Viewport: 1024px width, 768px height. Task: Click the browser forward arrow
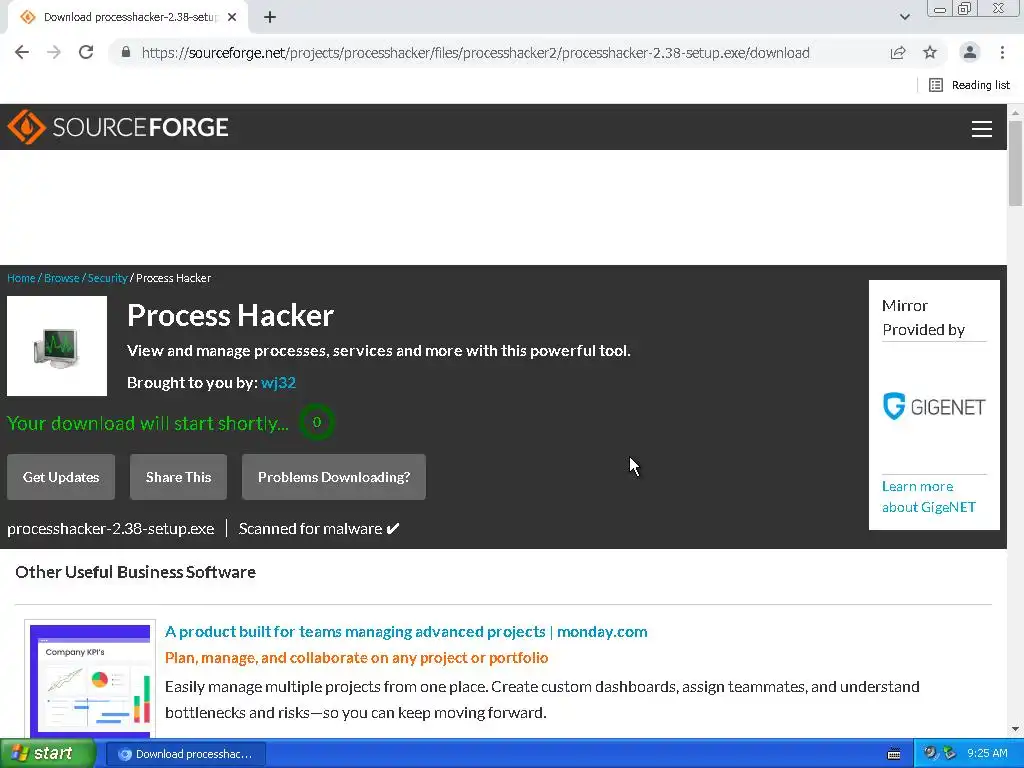click(x=54, y=52)
